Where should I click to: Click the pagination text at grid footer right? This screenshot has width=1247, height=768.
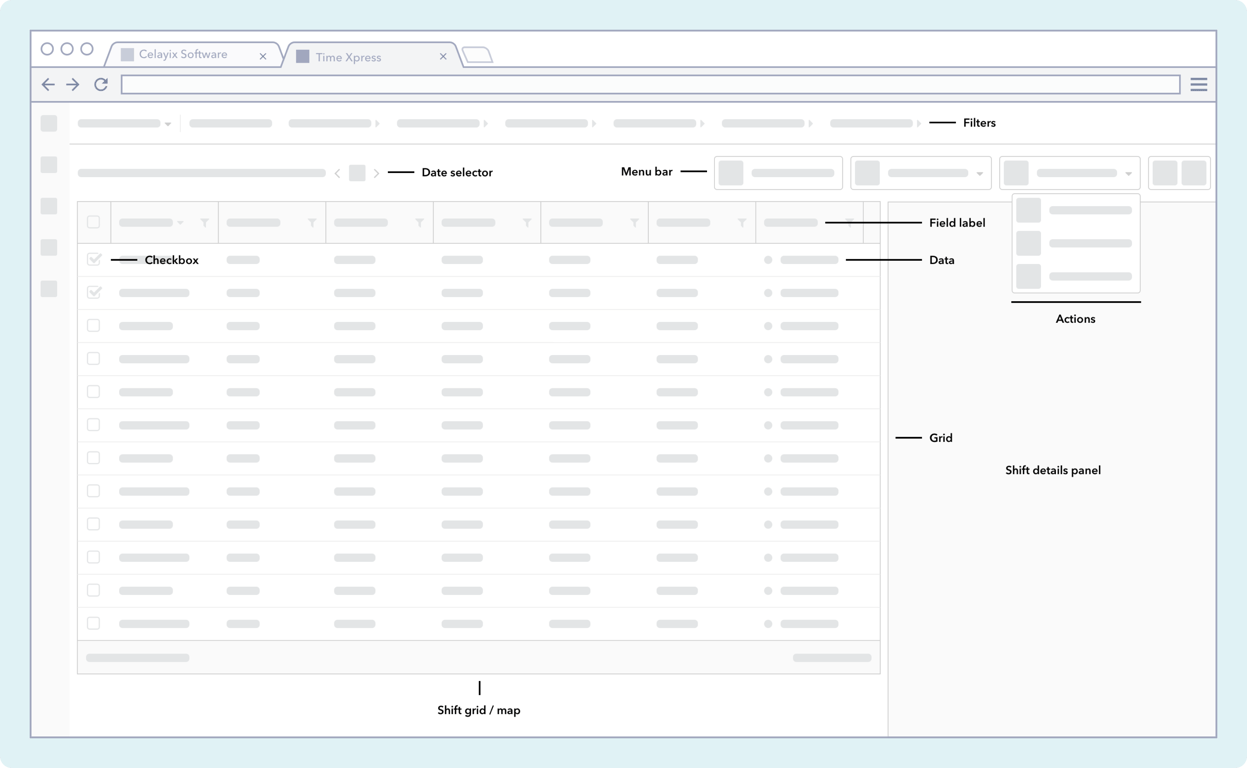click(832, 658)
